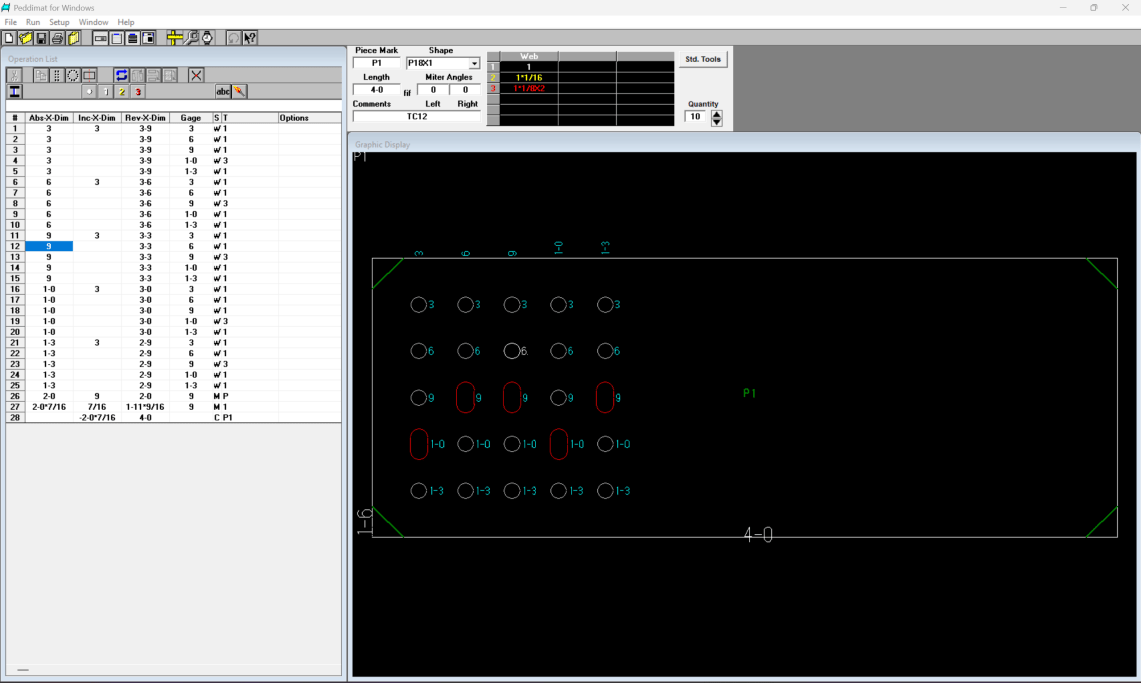Click the context help arrow icon
The height and width of the screenshot is (683, 1141).
tap(249, 38)
